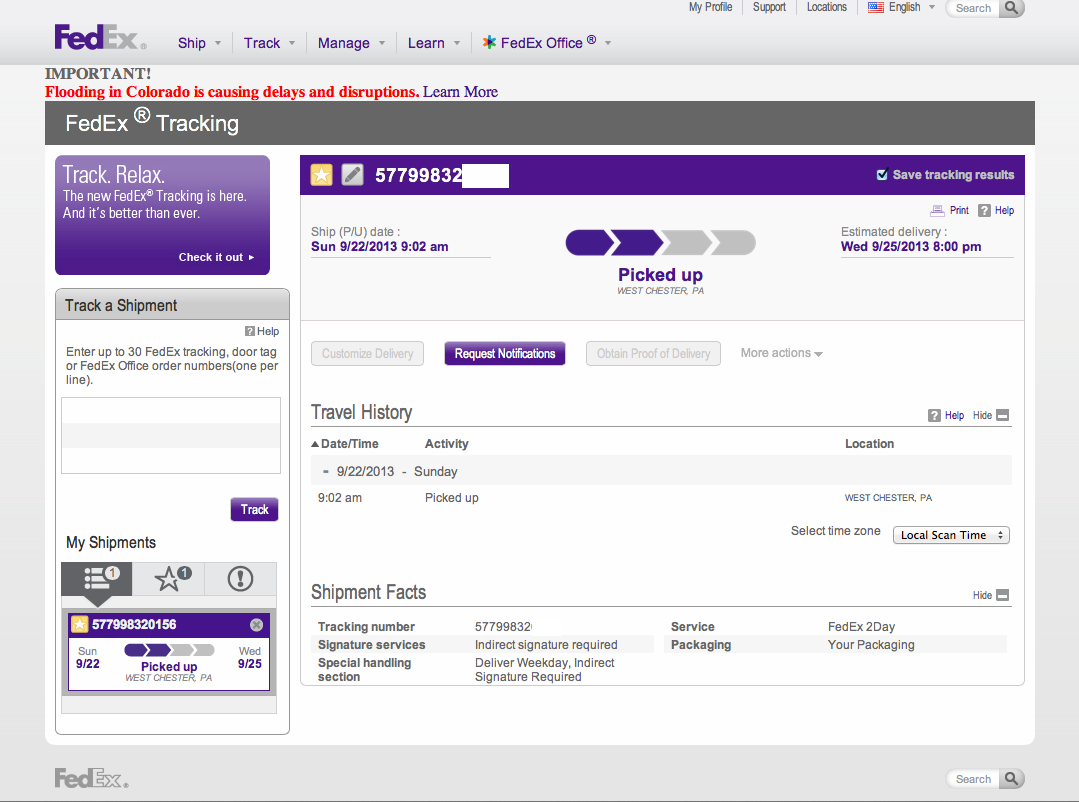The image size is (1079, 802).
Task: Click the US flag language icon
Action: pos(875,8)
